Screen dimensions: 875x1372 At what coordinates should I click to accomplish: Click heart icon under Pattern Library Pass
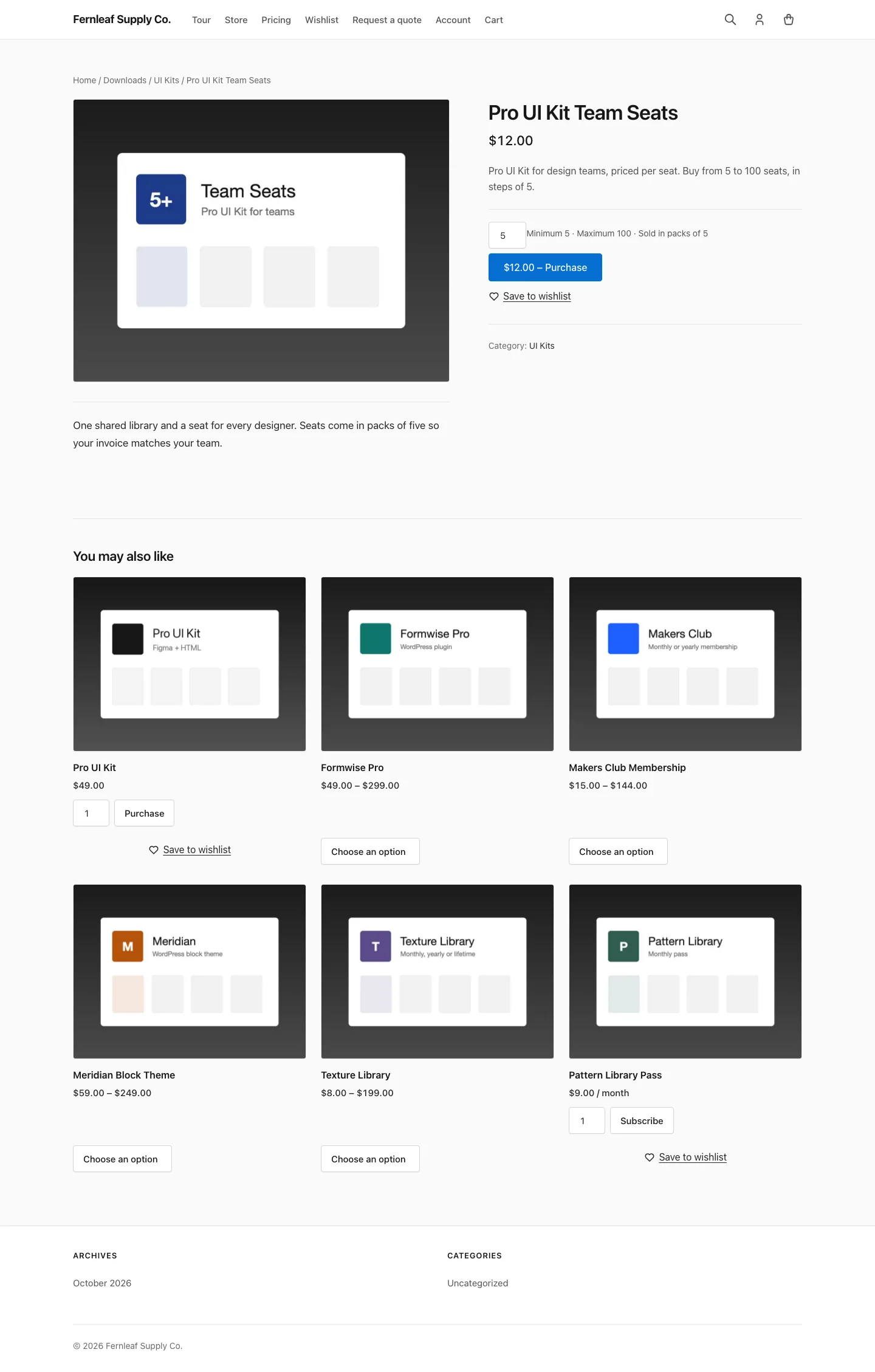(650, 1158)
